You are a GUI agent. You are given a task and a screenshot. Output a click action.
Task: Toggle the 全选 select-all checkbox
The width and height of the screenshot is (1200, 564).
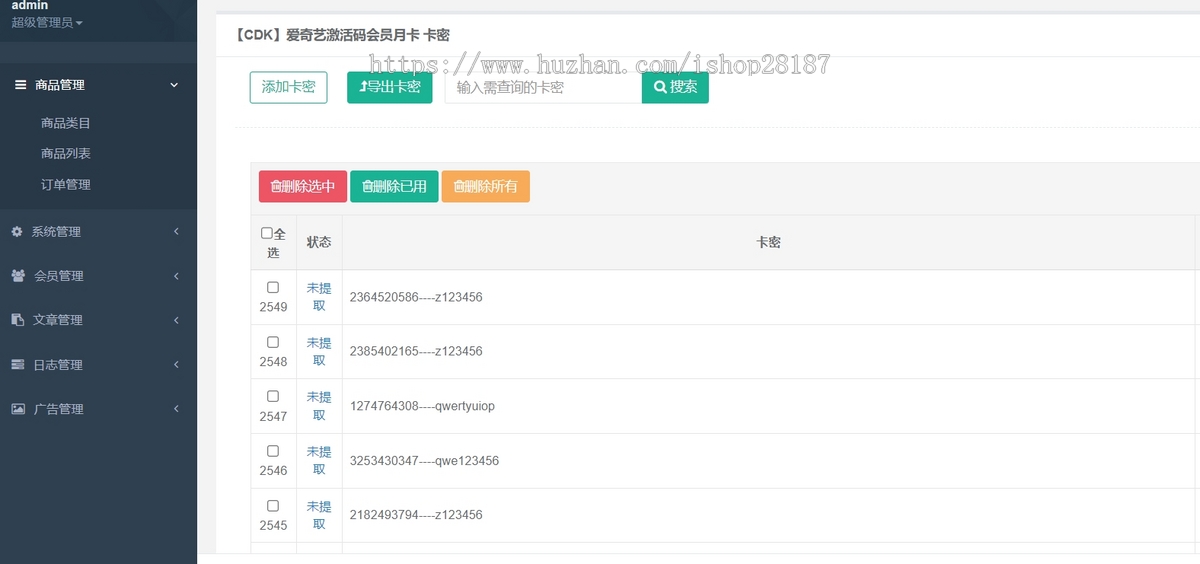point(267,233)
